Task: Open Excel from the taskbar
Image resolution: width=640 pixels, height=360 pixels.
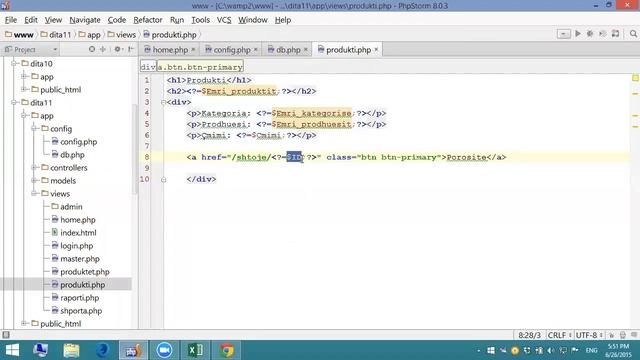Action: [196, 350]
